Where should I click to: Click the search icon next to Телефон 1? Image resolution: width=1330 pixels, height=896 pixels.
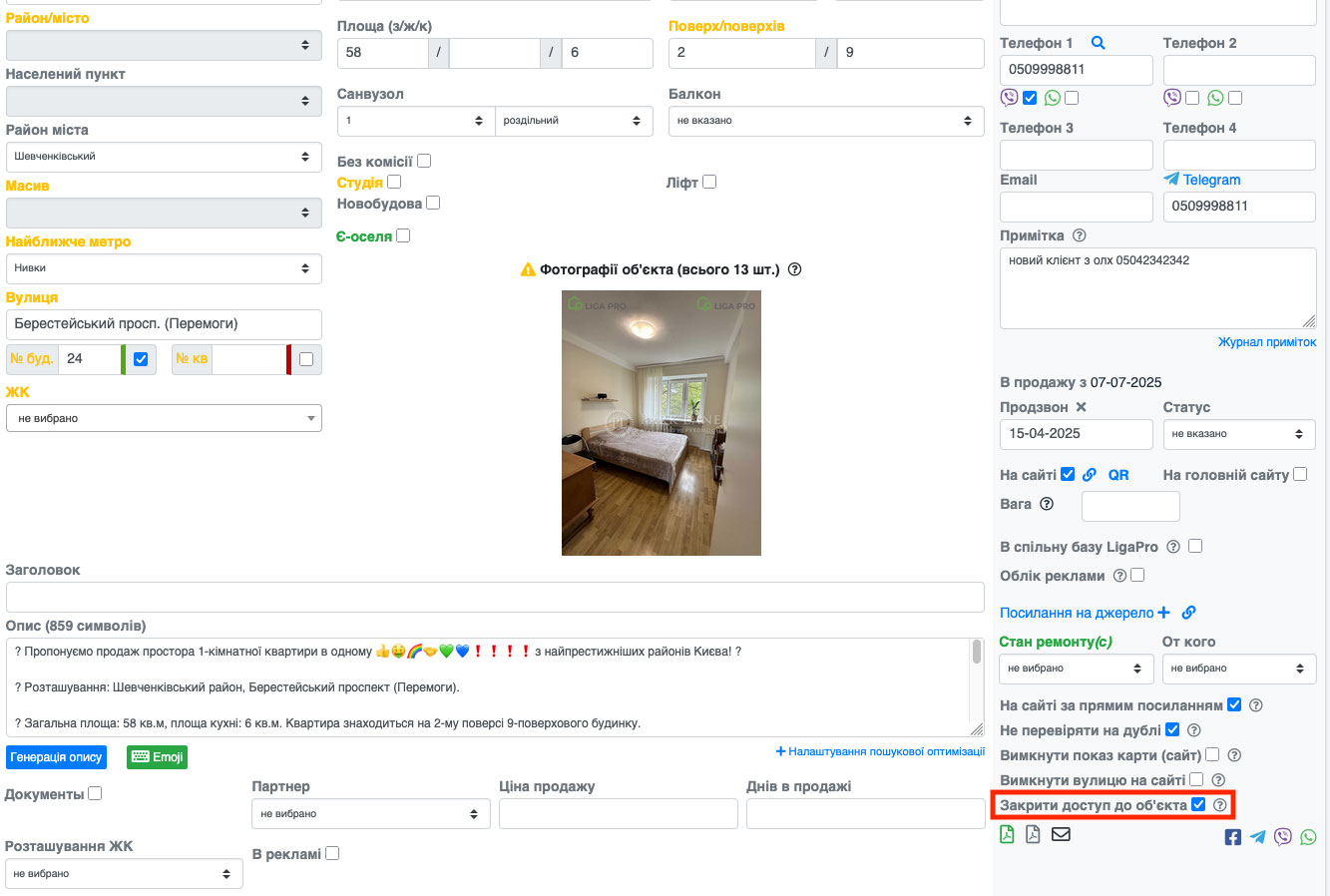point(1098,43)
